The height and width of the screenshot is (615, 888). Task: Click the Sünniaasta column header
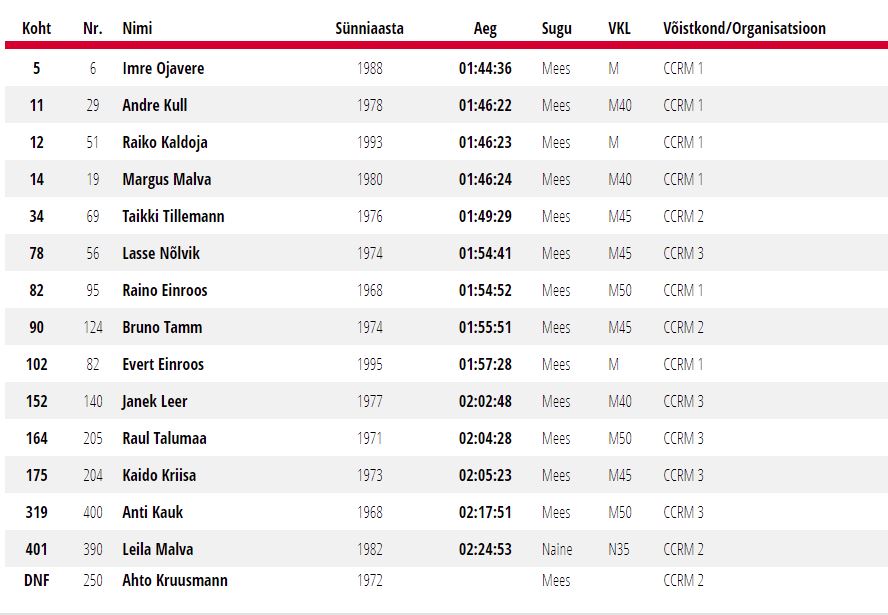369,28
